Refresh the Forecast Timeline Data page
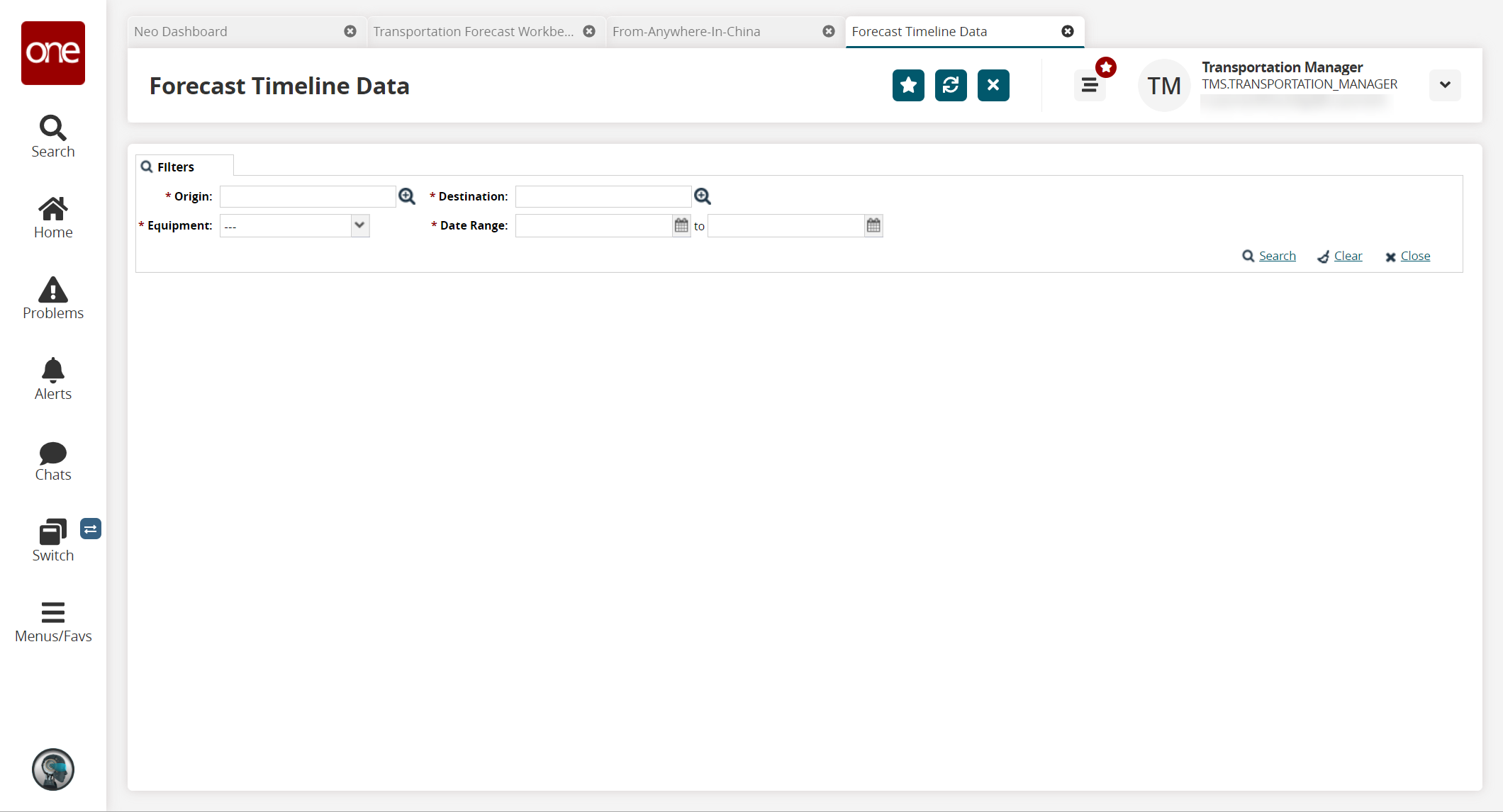The image size is (1503, 812). (951, 86)
